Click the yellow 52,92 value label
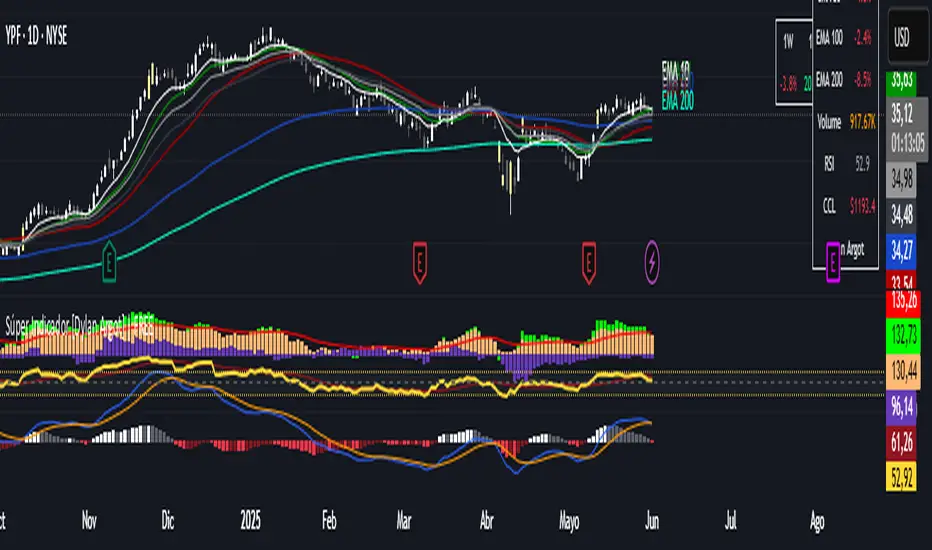Viewport: 932px width, 550px height. [902, 477]
